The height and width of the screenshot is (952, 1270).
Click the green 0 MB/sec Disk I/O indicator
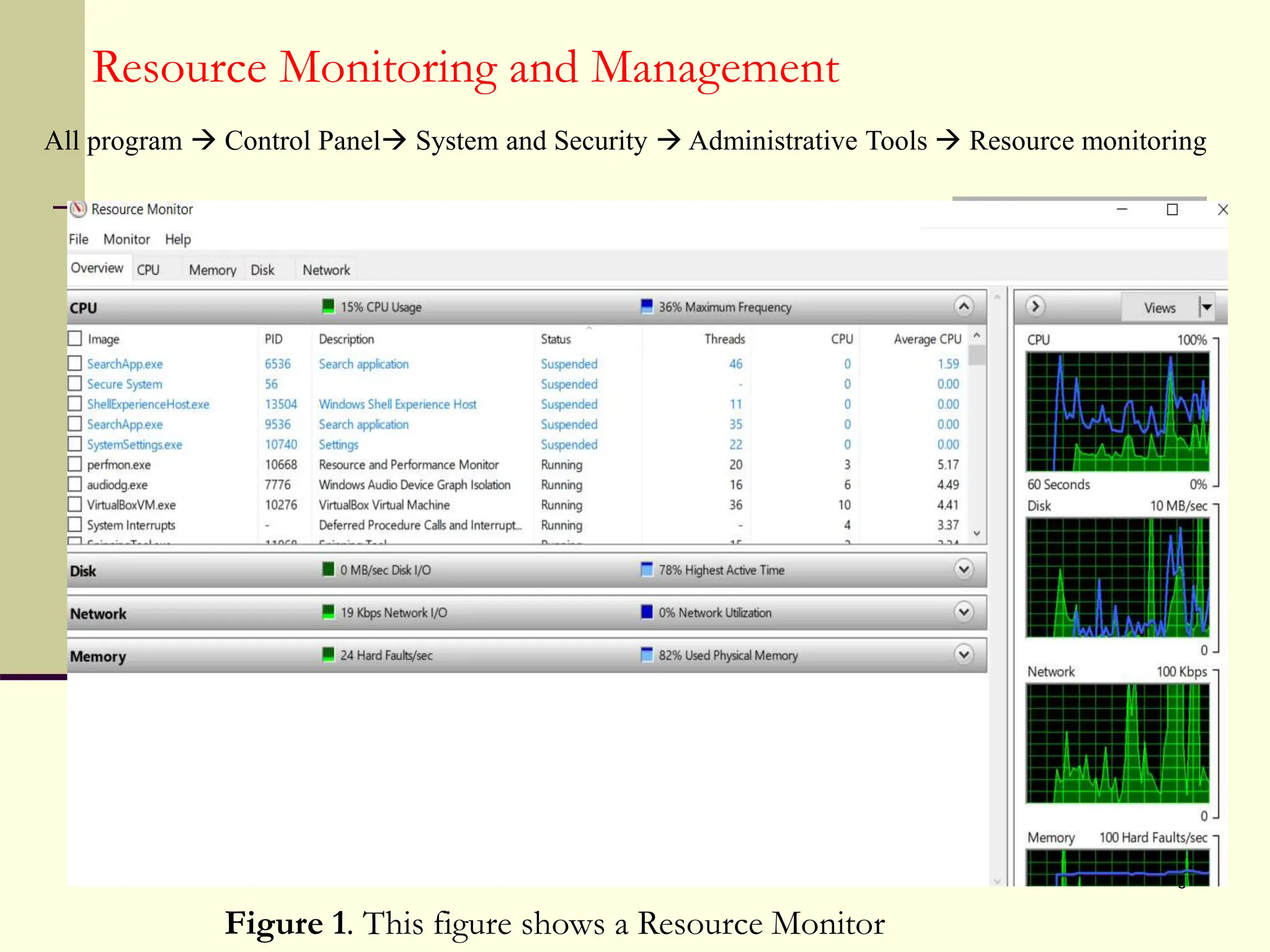point(328,569)
